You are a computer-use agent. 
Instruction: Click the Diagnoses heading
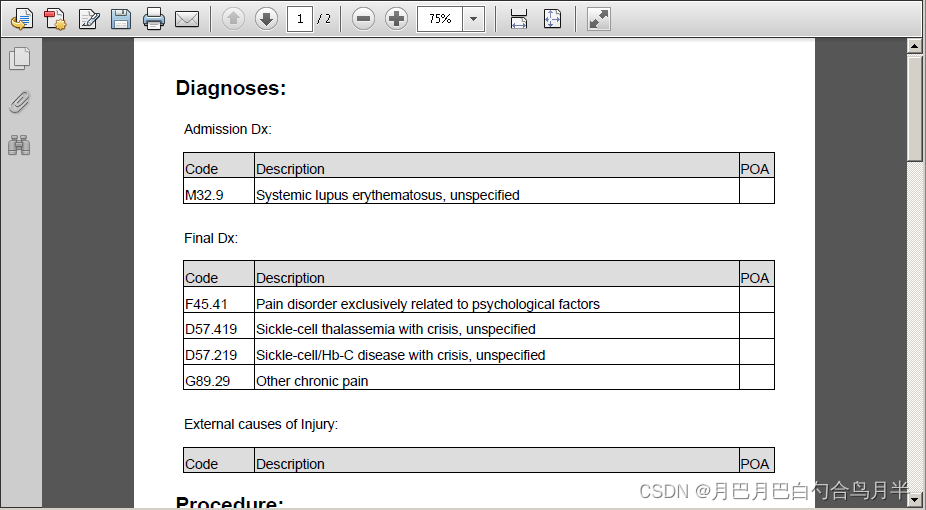(x=231, y=88)
